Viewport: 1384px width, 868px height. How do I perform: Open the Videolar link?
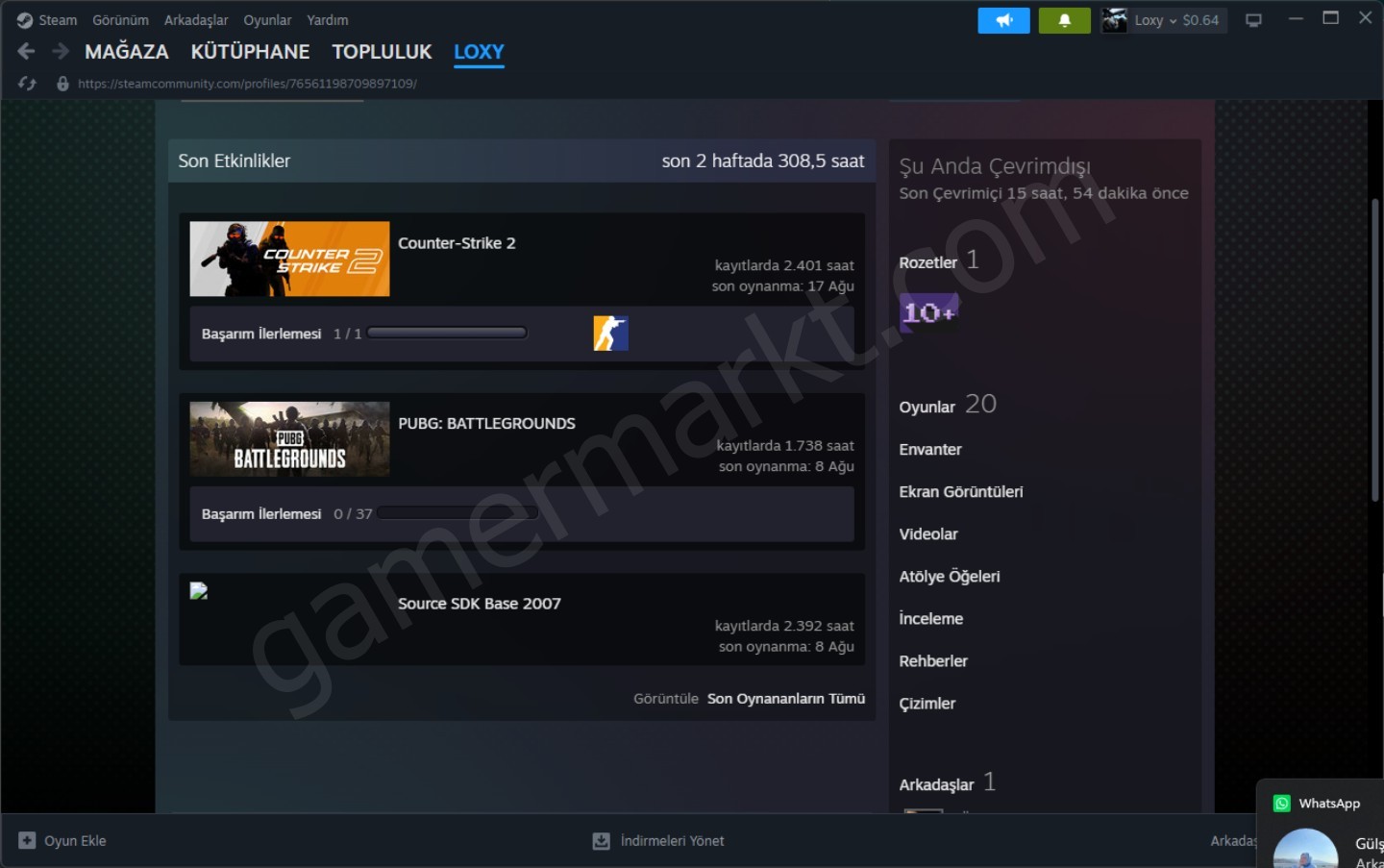tap(928, 534)
